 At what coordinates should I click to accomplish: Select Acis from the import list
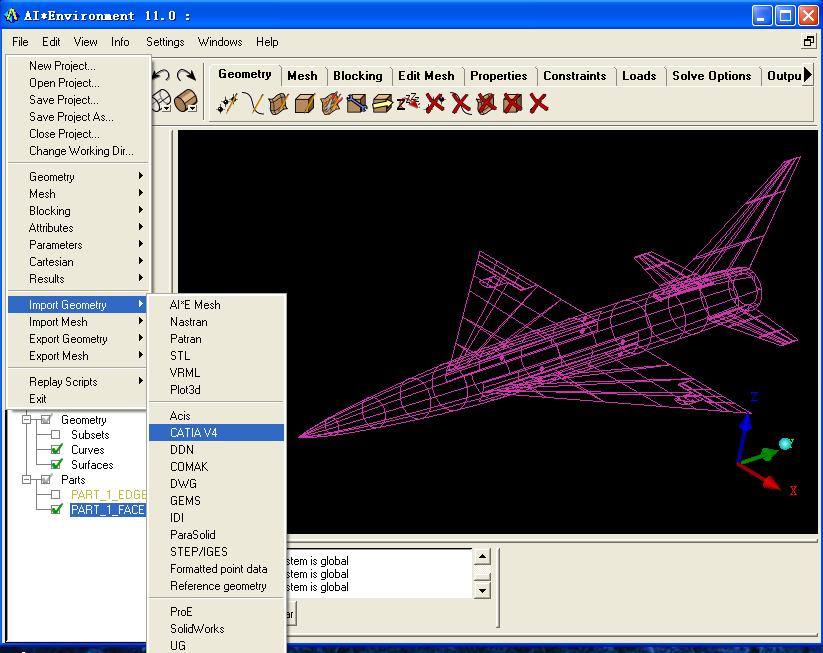(217, 416)
